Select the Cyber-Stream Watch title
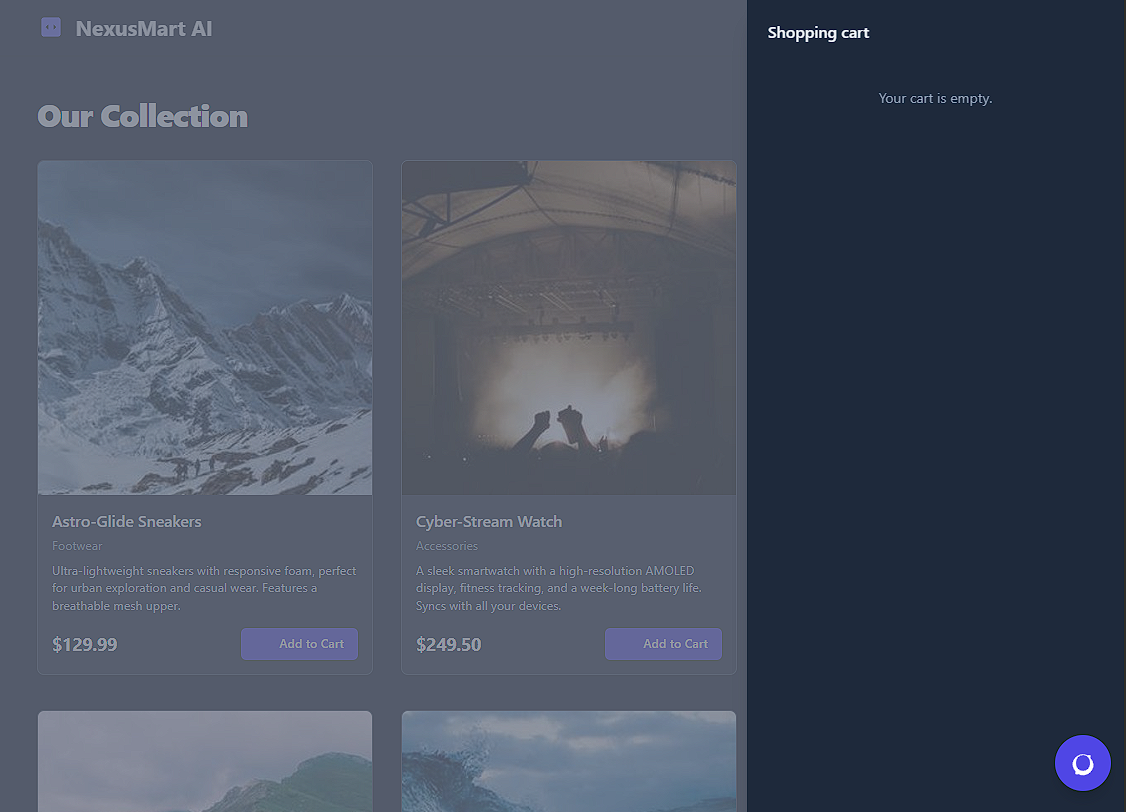1126x812 pixels. [x=489, y=521]
